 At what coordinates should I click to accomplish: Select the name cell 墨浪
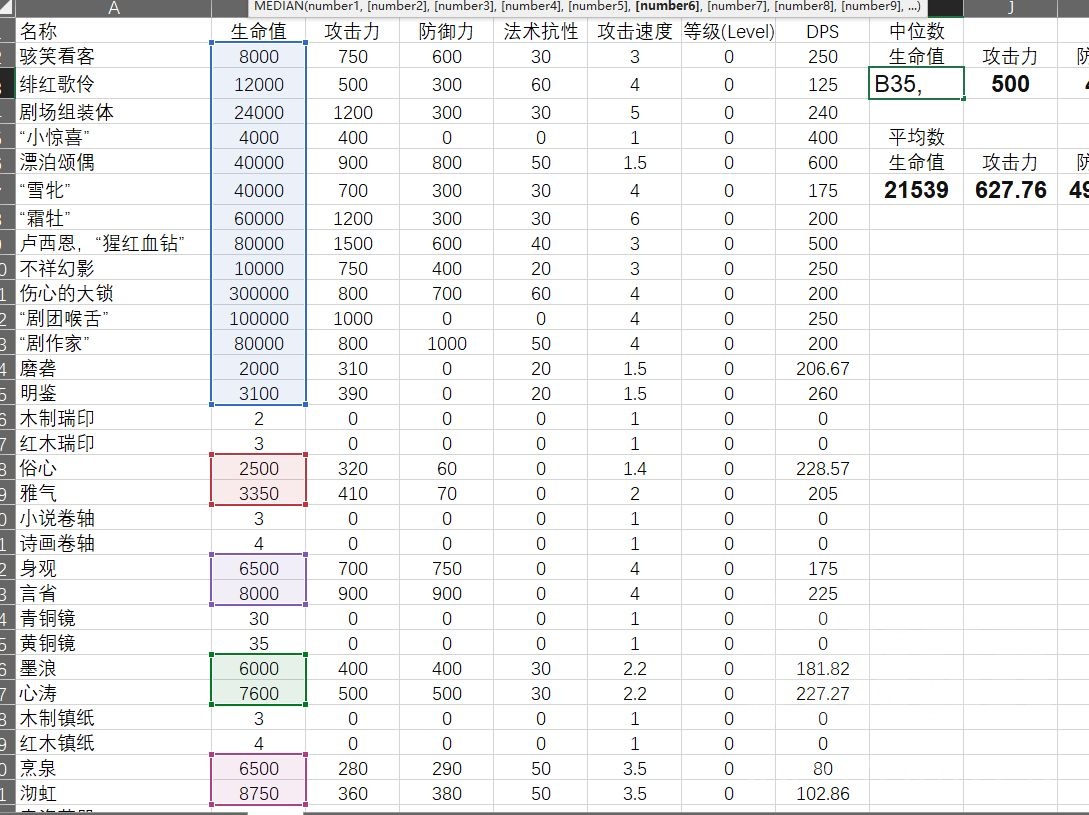pyautogui.click(x=114, y=668)
